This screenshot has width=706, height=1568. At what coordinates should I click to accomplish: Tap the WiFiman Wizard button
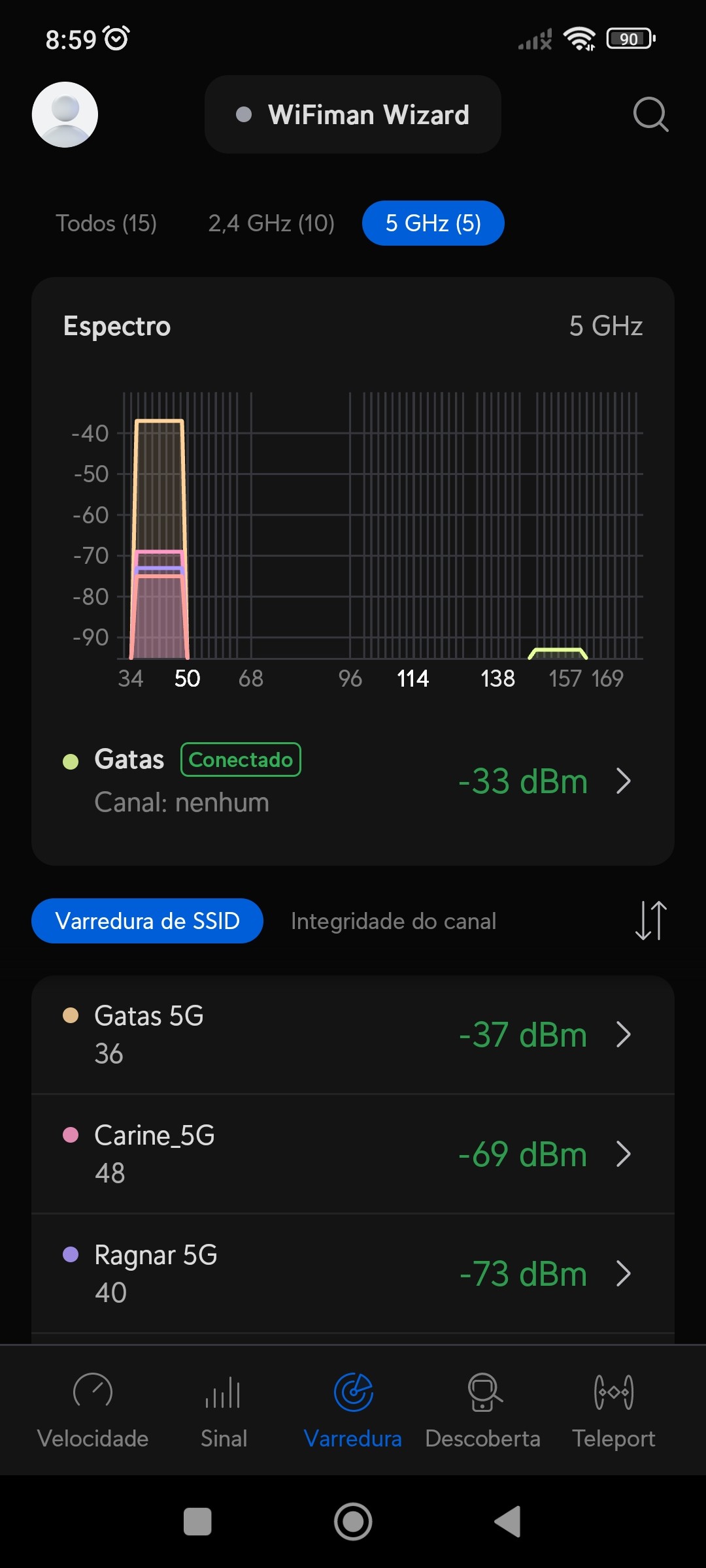[x=353, y=115]
